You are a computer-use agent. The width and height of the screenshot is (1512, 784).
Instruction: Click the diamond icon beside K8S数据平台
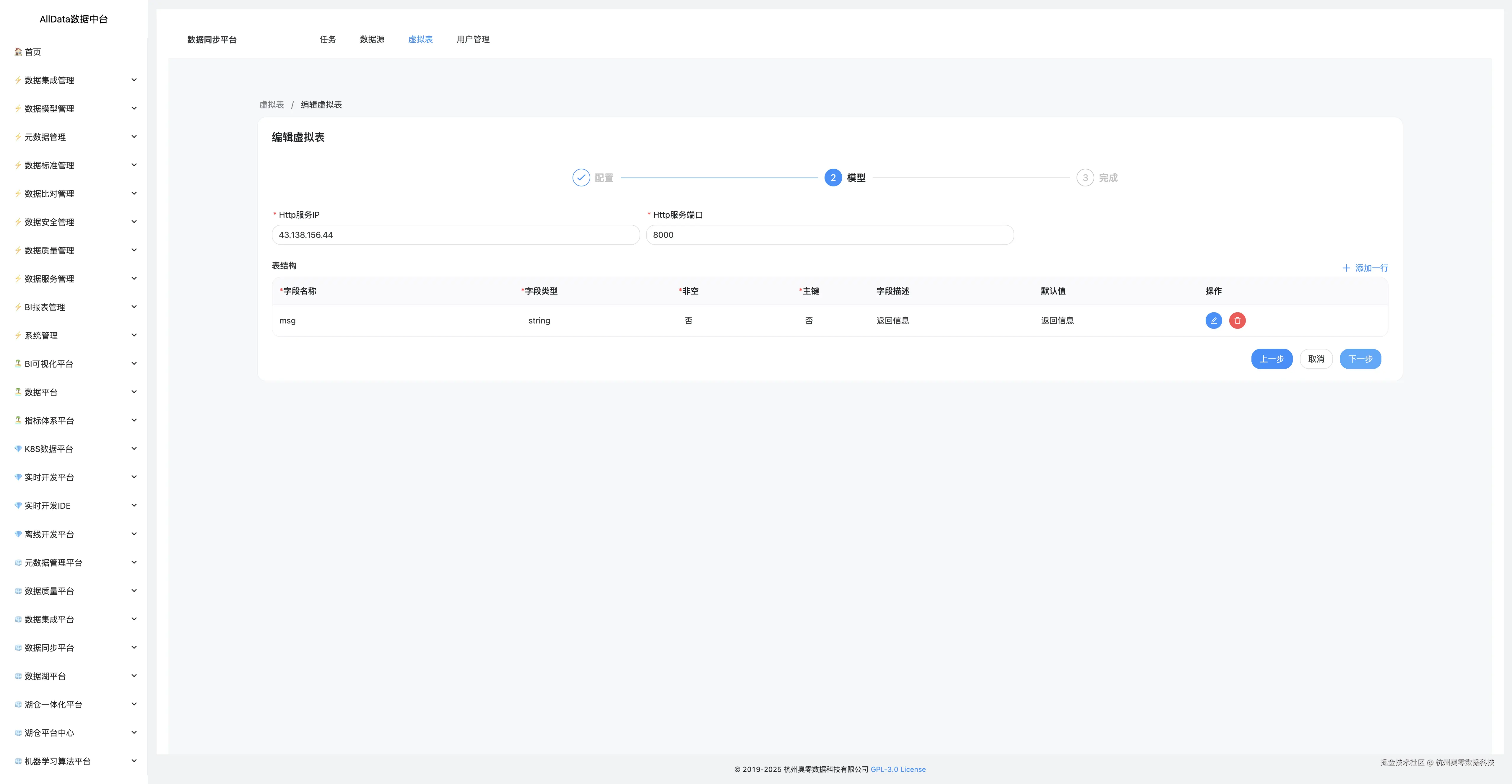pyautogui.click(x=18, y=449)
